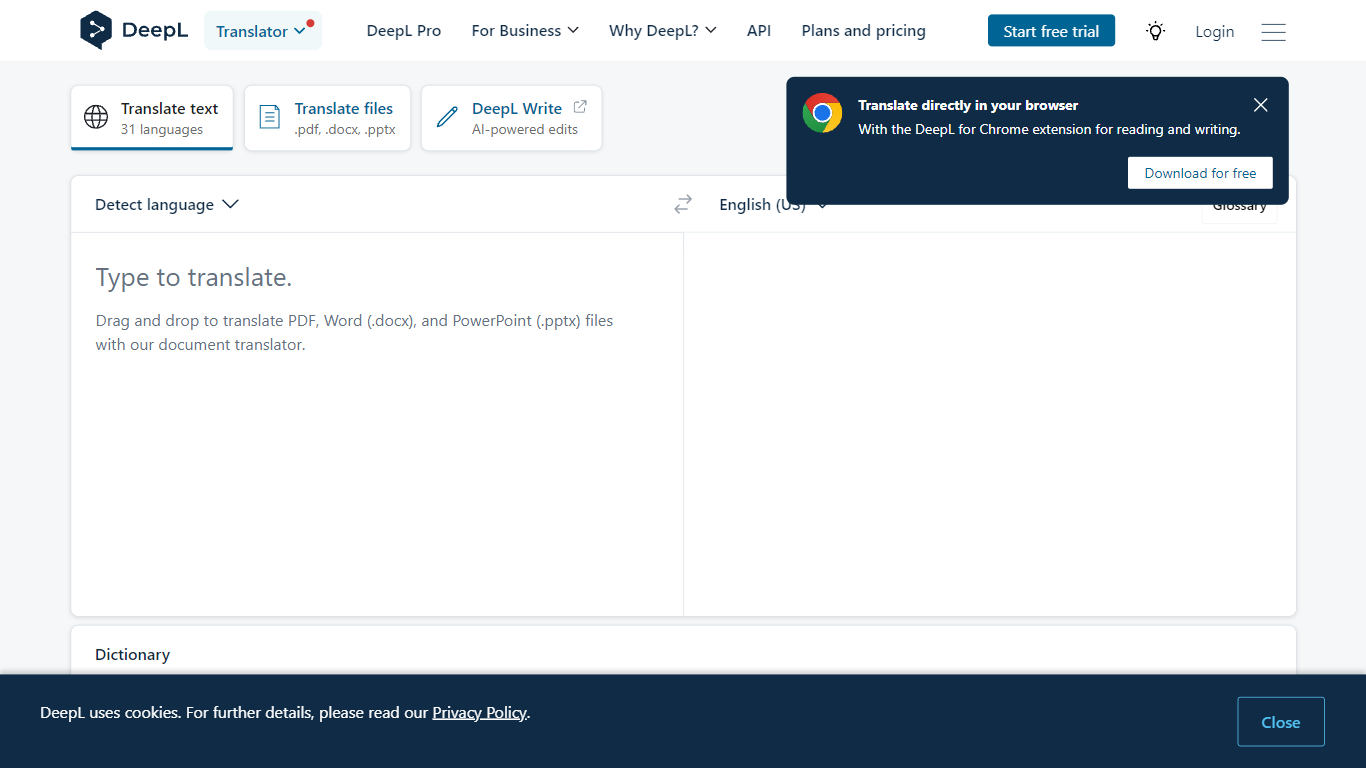The width and height of the screenshot is (1366, 768).
Task: Click the Chrome extension logo icon
Action: [x=822, y=113]
